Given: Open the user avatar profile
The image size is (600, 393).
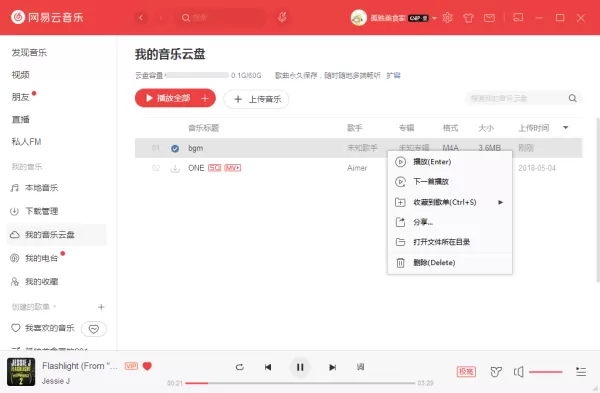Looking at the screenshot, I should click(x=359, y=18).
